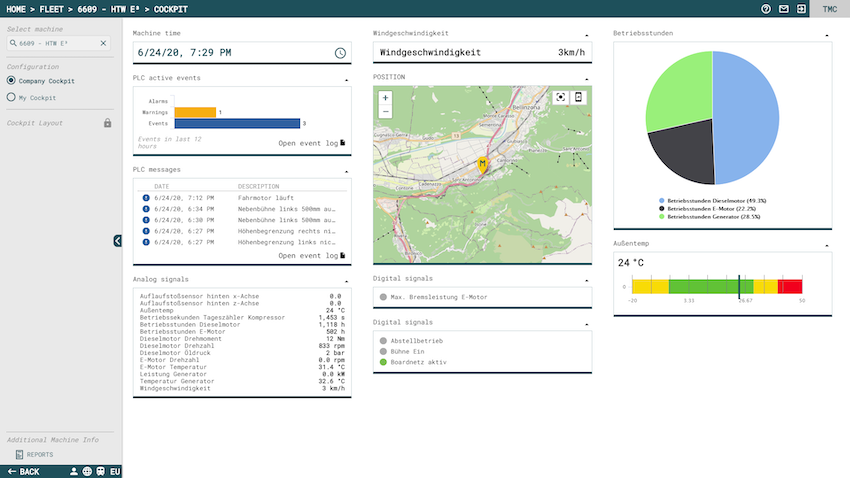Click the Cockpit Layout lock icon
This screenshot has height=478, width=850.
[x=107, y=123]
